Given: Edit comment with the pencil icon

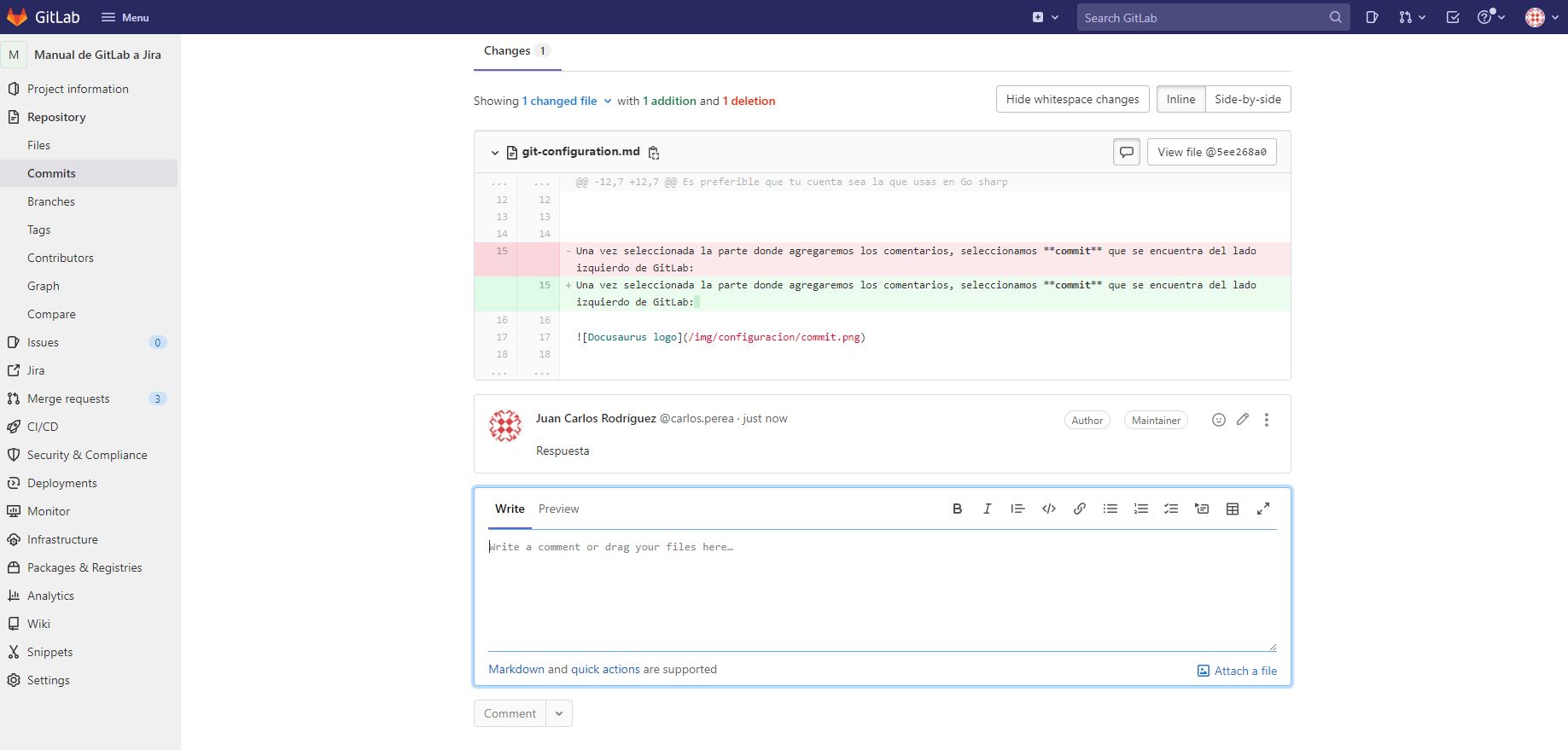Looking at the screenshot, I should [x=1243, y=419].
